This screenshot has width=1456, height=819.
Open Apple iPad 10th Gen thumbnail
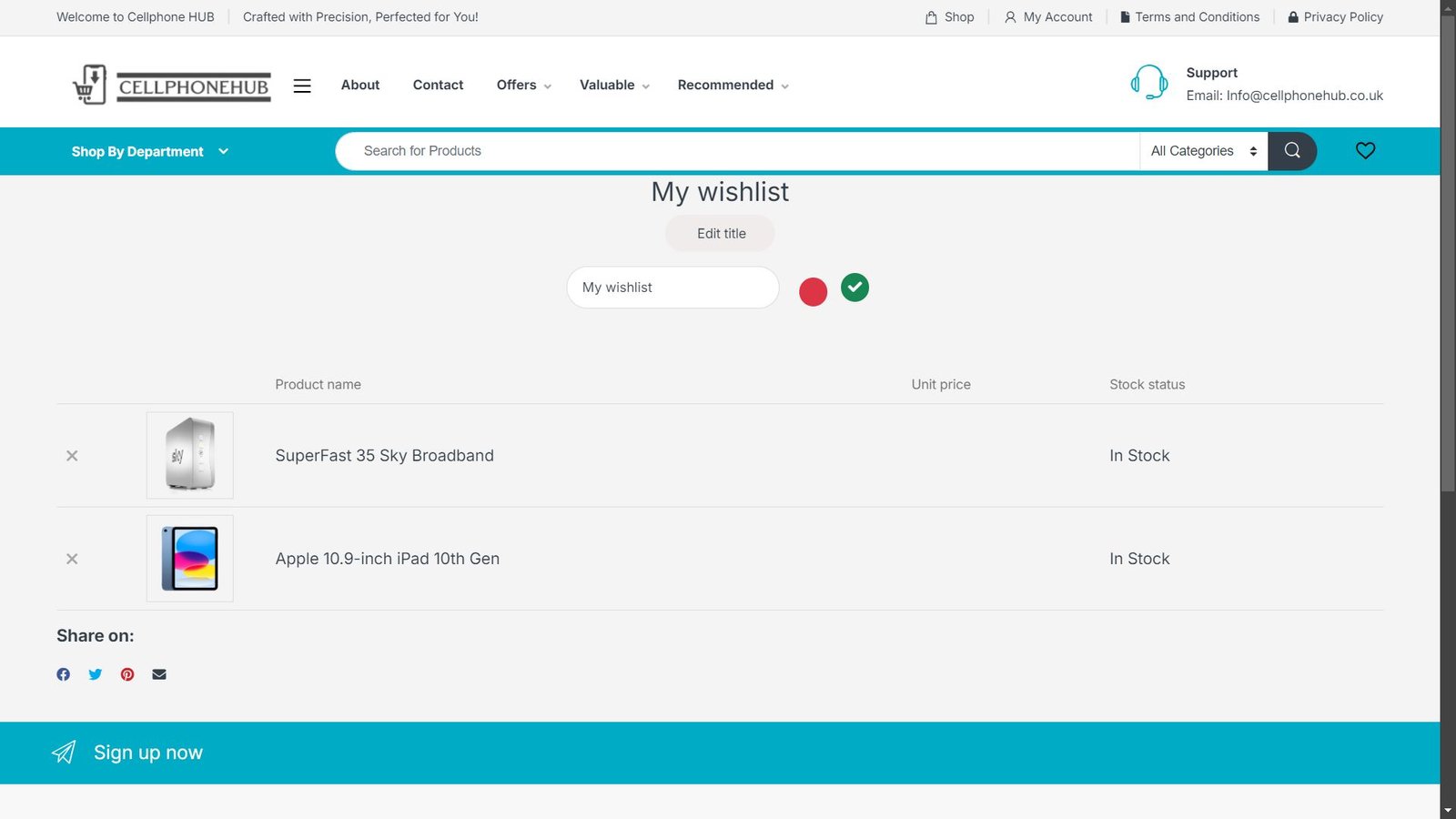tap(190, 559)
